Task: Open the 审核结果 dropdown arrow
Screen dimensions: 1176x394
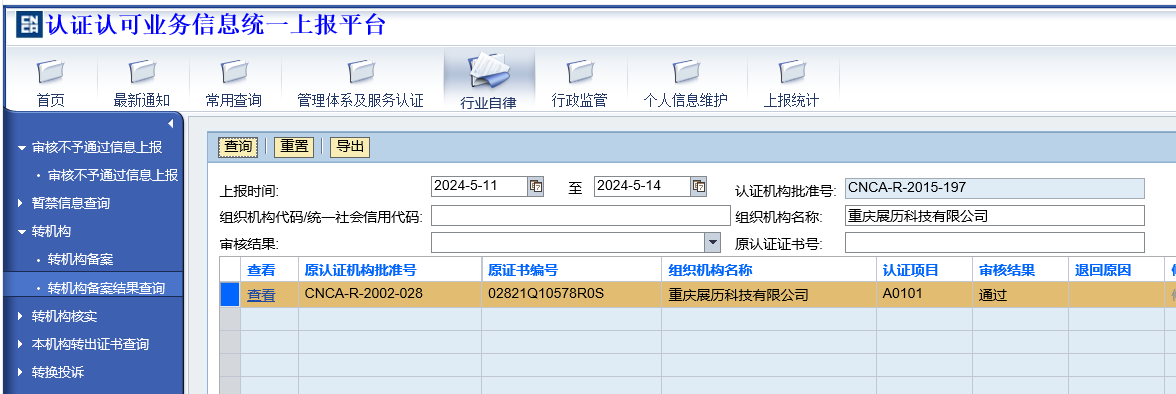Action: [712, 242]
